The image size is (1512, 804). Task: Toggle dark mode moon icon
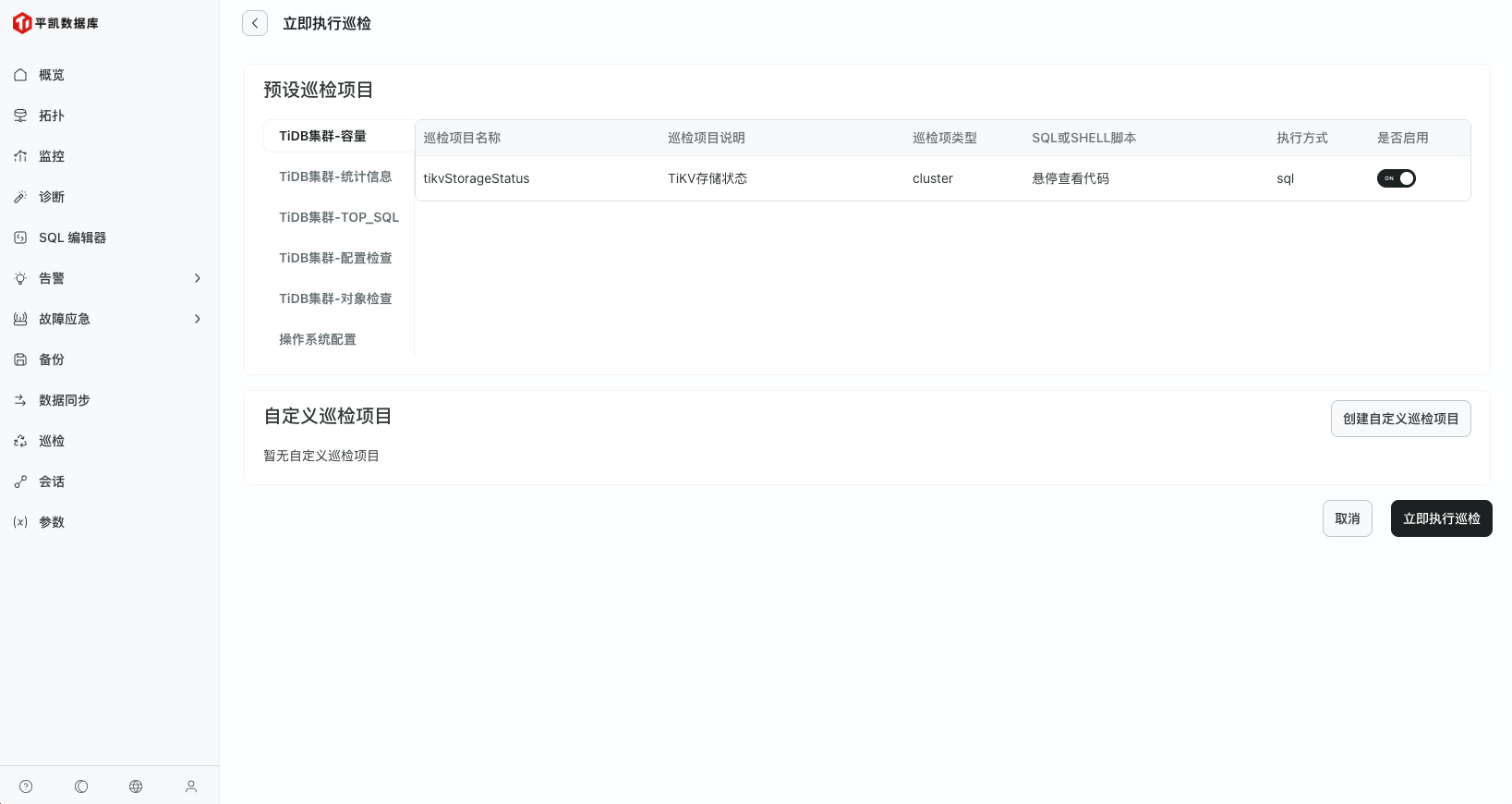(81, 786)
